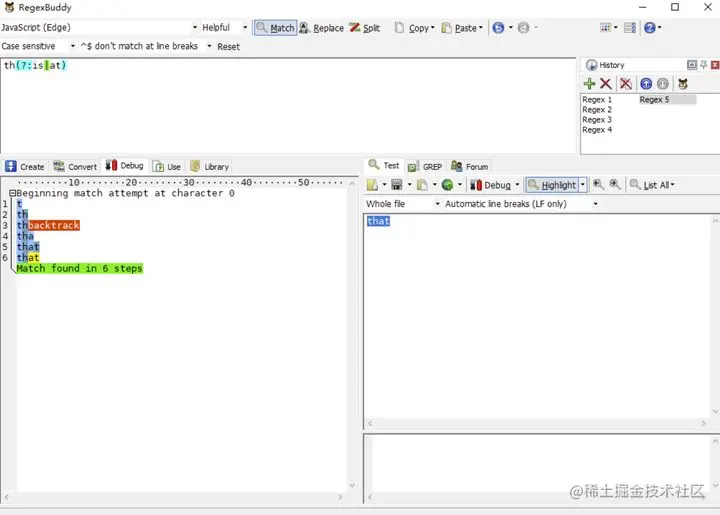Click the Test panel paste clipboard icon
Image resolution: width=720 pixels, height=515 pixels.
point(422,185)
